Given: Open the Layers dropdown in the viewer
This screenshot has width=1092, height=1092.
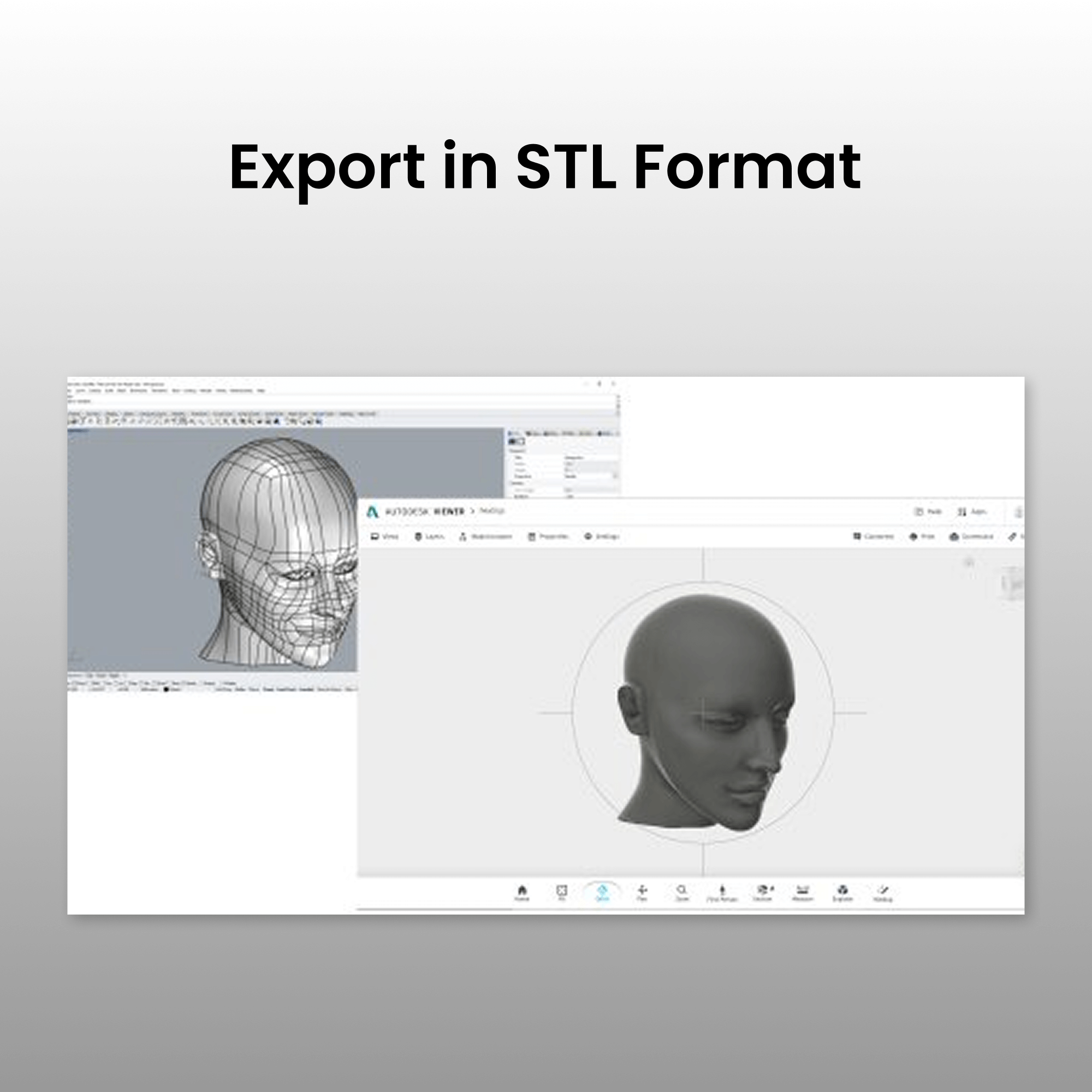Looking at the screenshot, I should 430,536.
